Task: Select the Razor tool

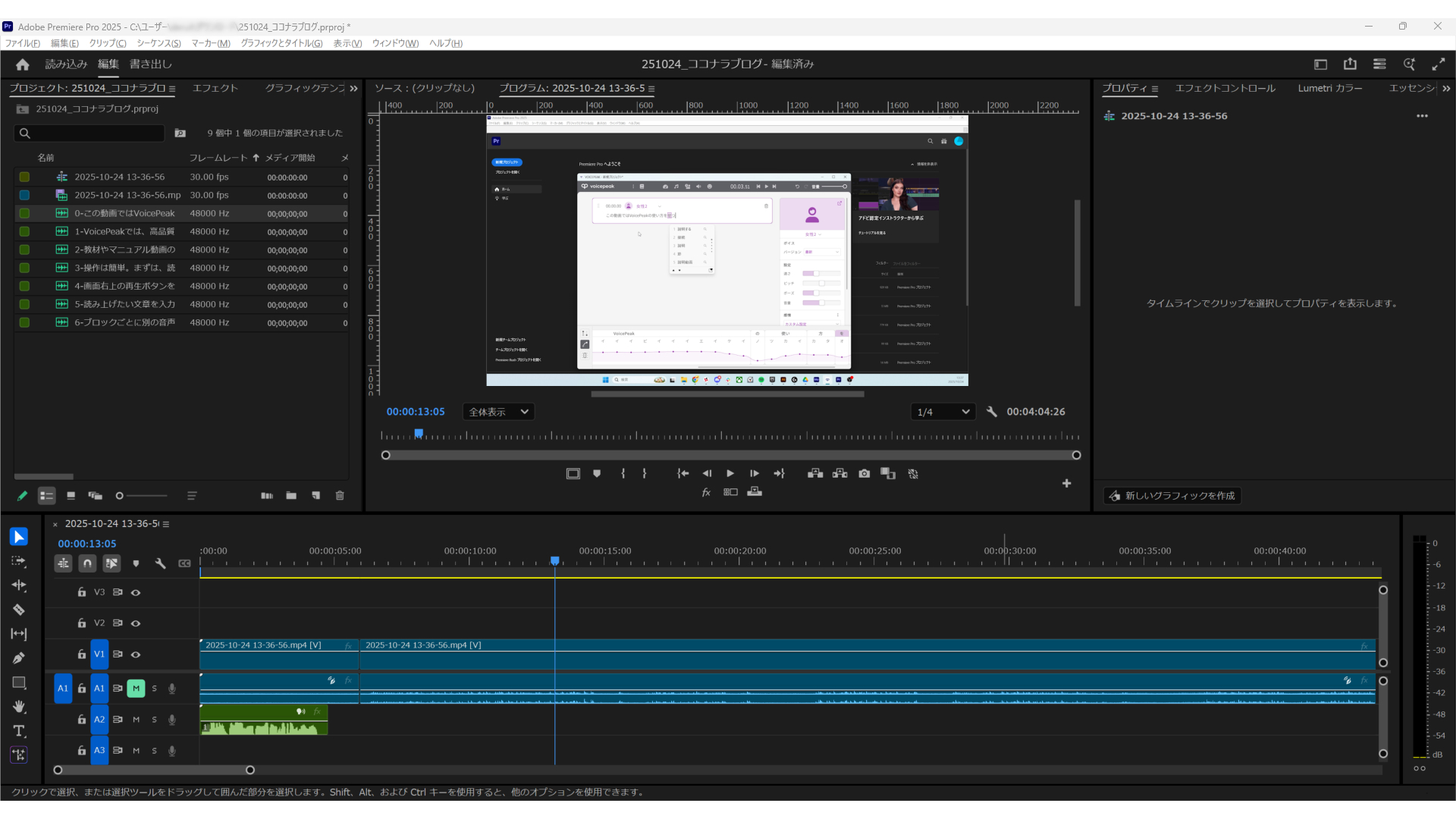Action: click(x=19, y=610)
